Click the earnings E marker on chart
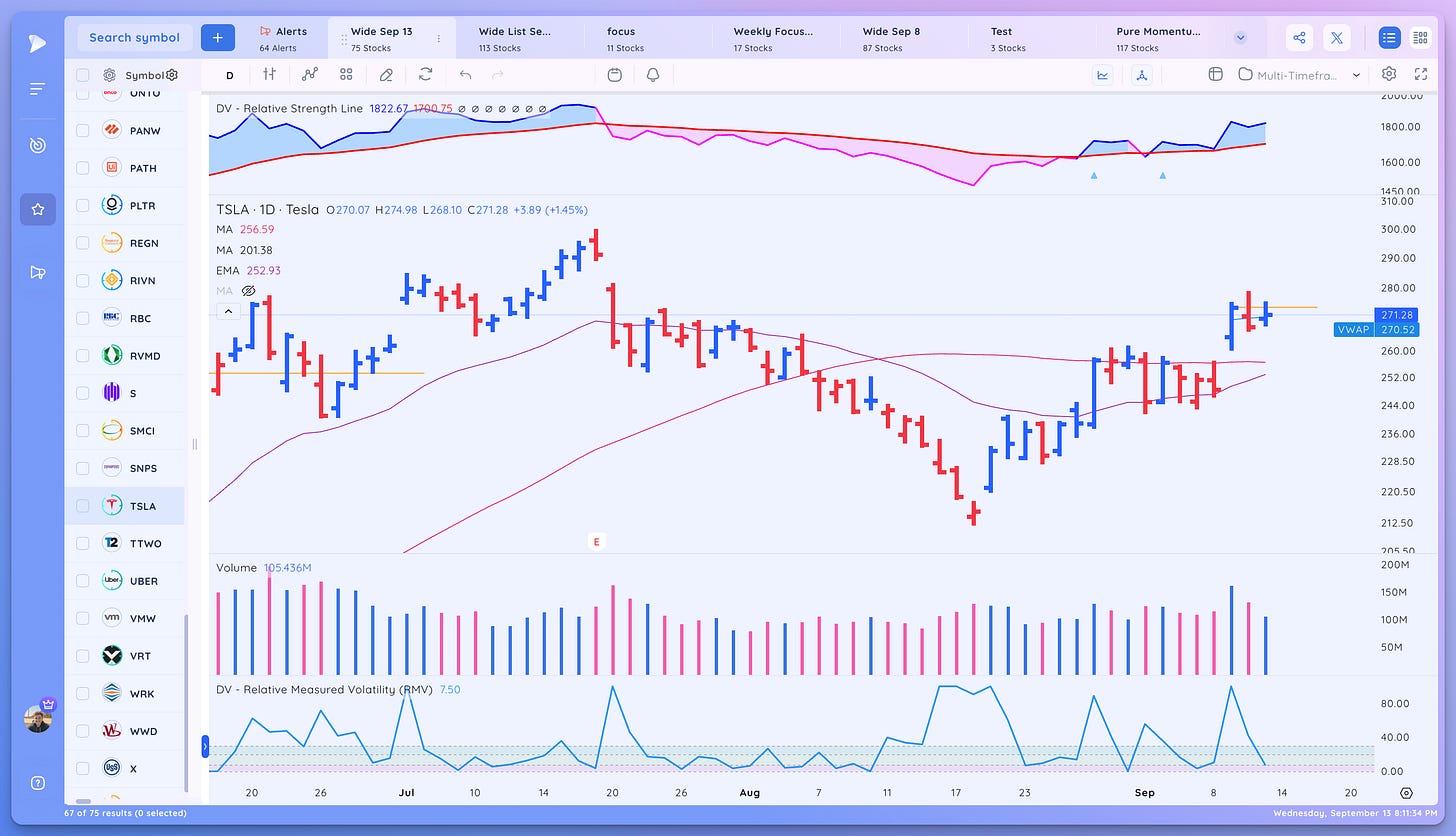 [597, 542]
